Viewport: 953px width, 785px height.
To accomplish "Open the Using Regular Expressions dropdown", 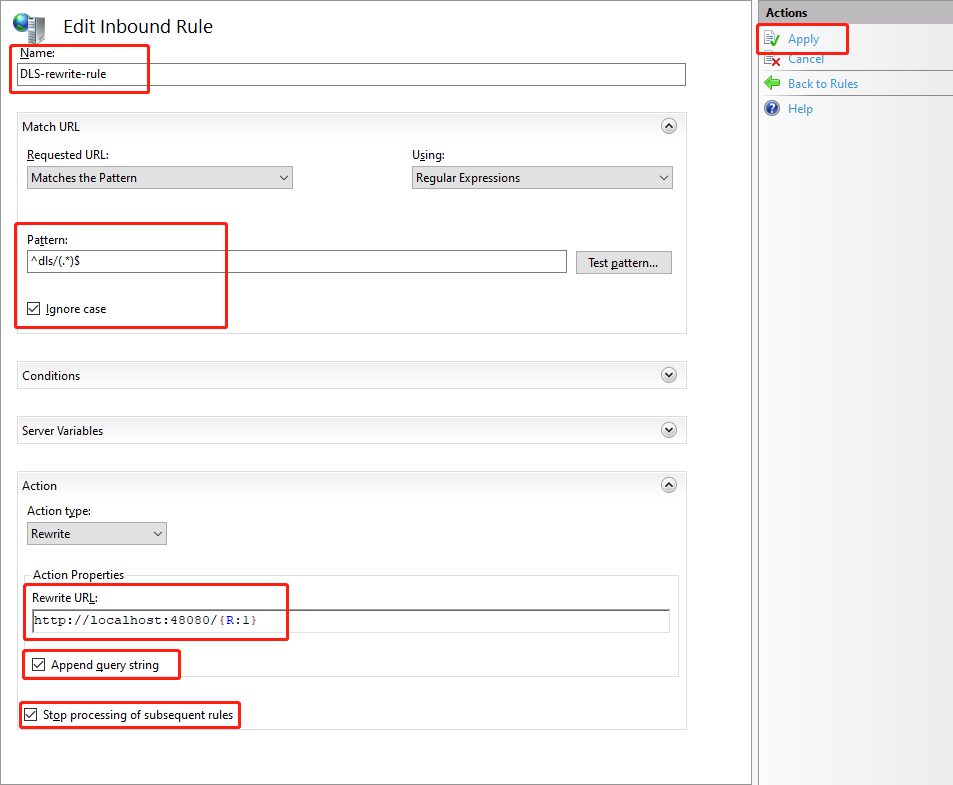I will (x=542, y=178).
